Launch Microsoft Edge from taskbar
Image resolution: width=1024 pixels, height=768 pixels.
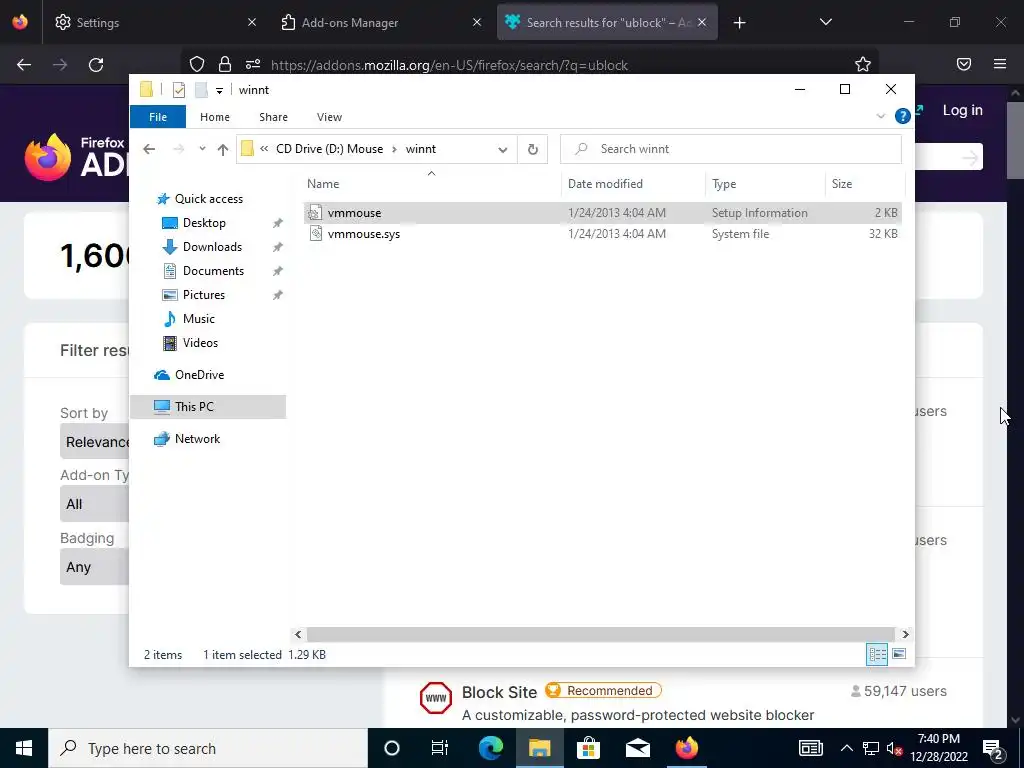pos(490,748)
